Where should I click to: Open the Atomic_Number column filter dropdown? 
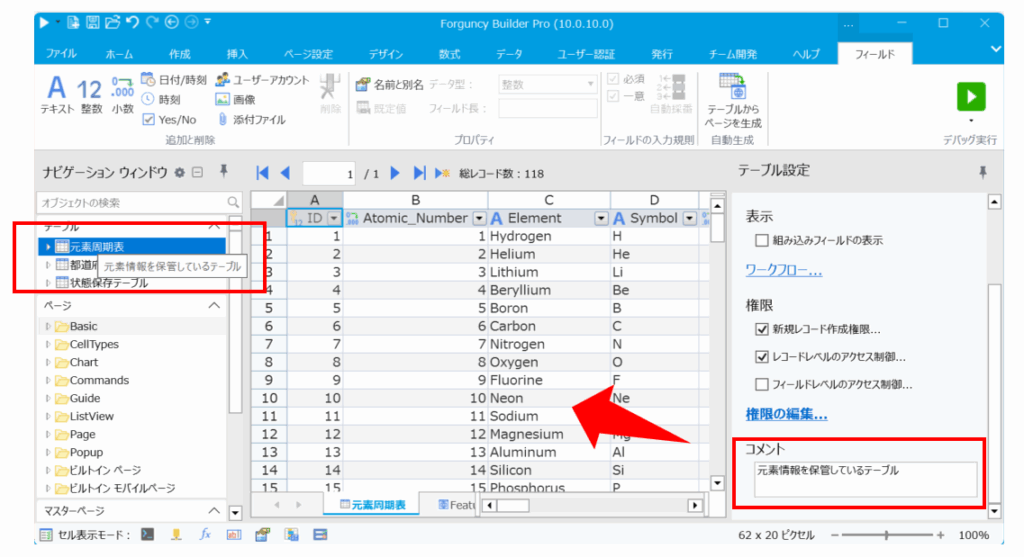click(x=479, y=218)
